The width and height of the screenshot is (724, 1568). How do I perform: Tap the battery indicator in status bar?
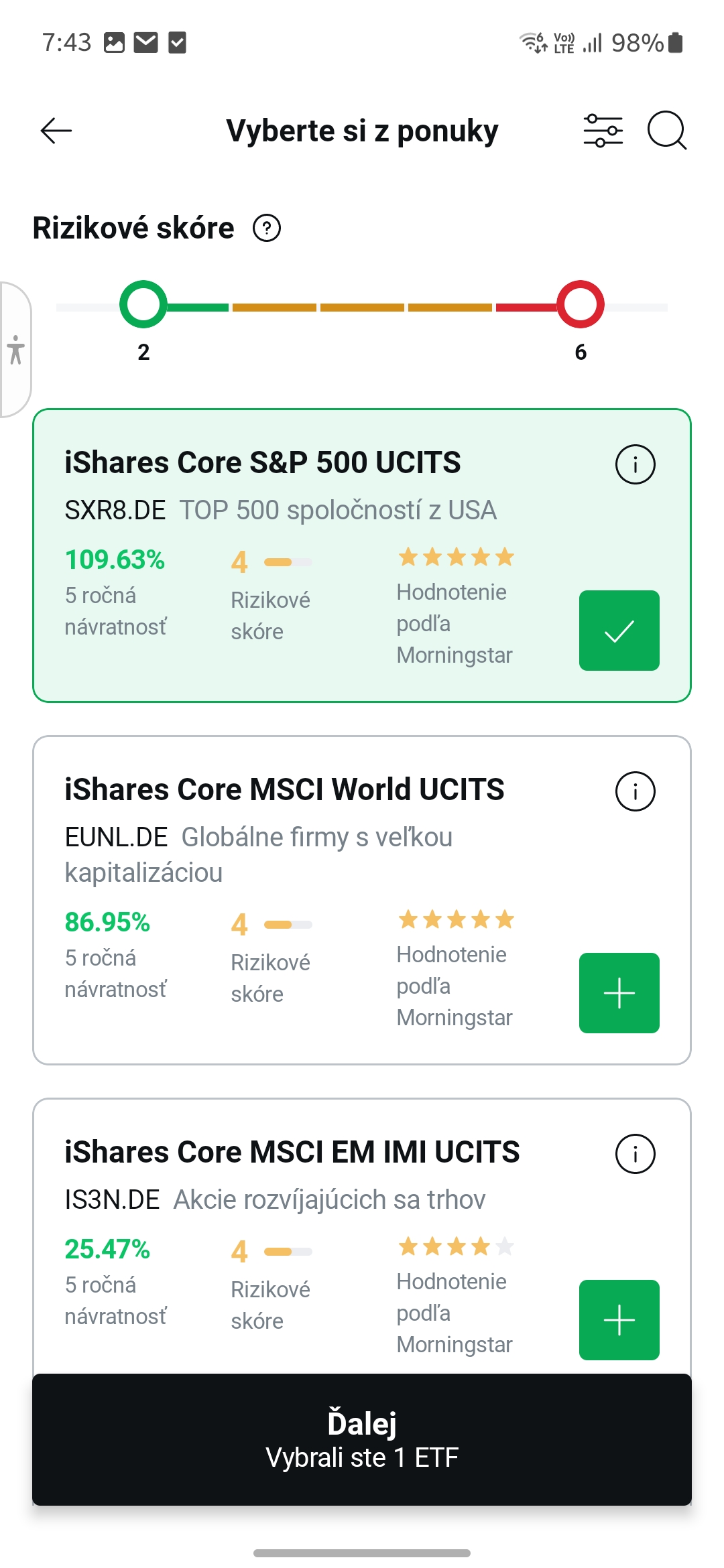(x=676, y=42)
